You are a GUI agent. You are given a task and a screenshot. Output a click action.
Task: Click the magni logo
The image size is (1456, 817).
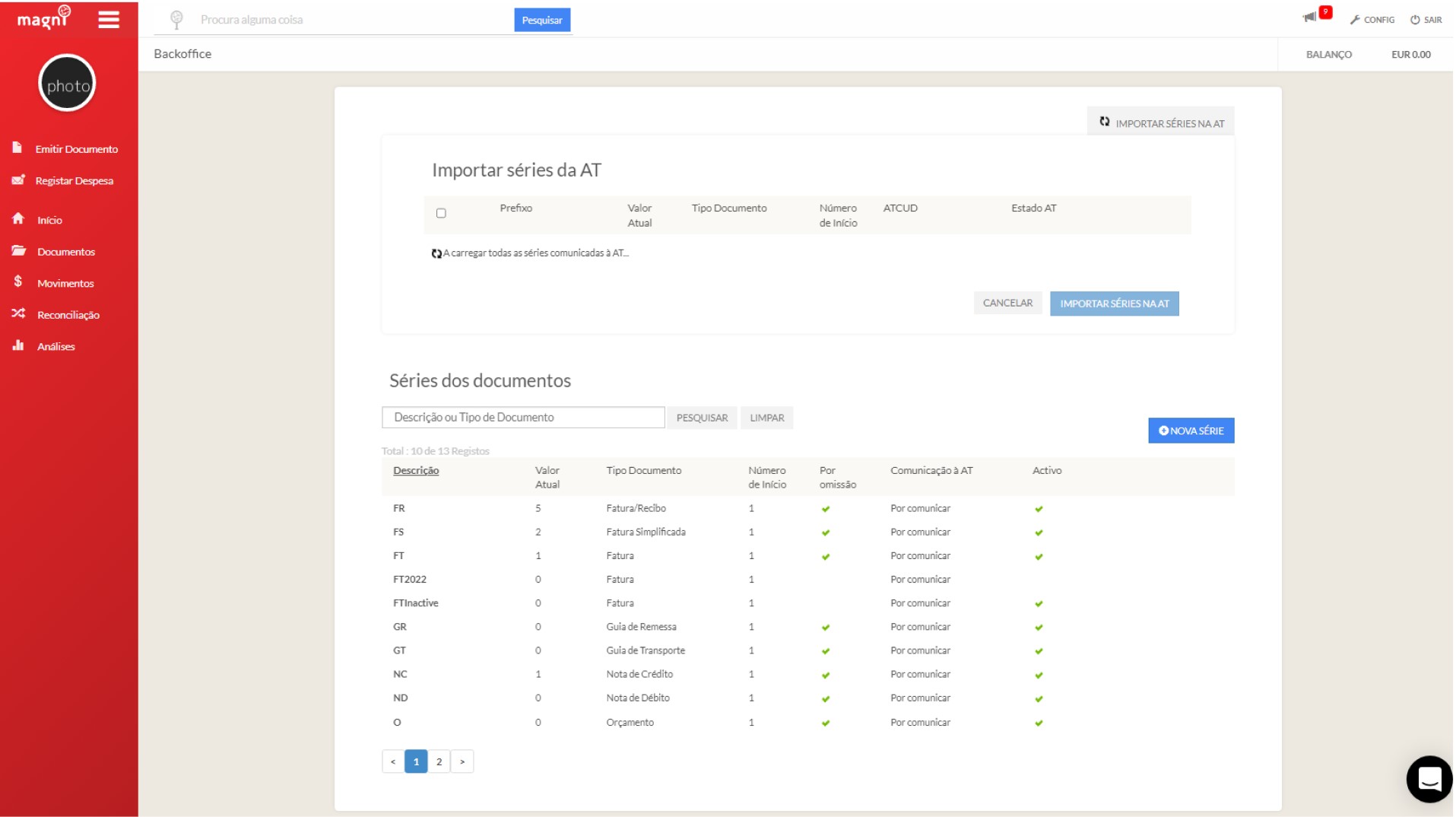pyautogui.click(x=43, y=17)
